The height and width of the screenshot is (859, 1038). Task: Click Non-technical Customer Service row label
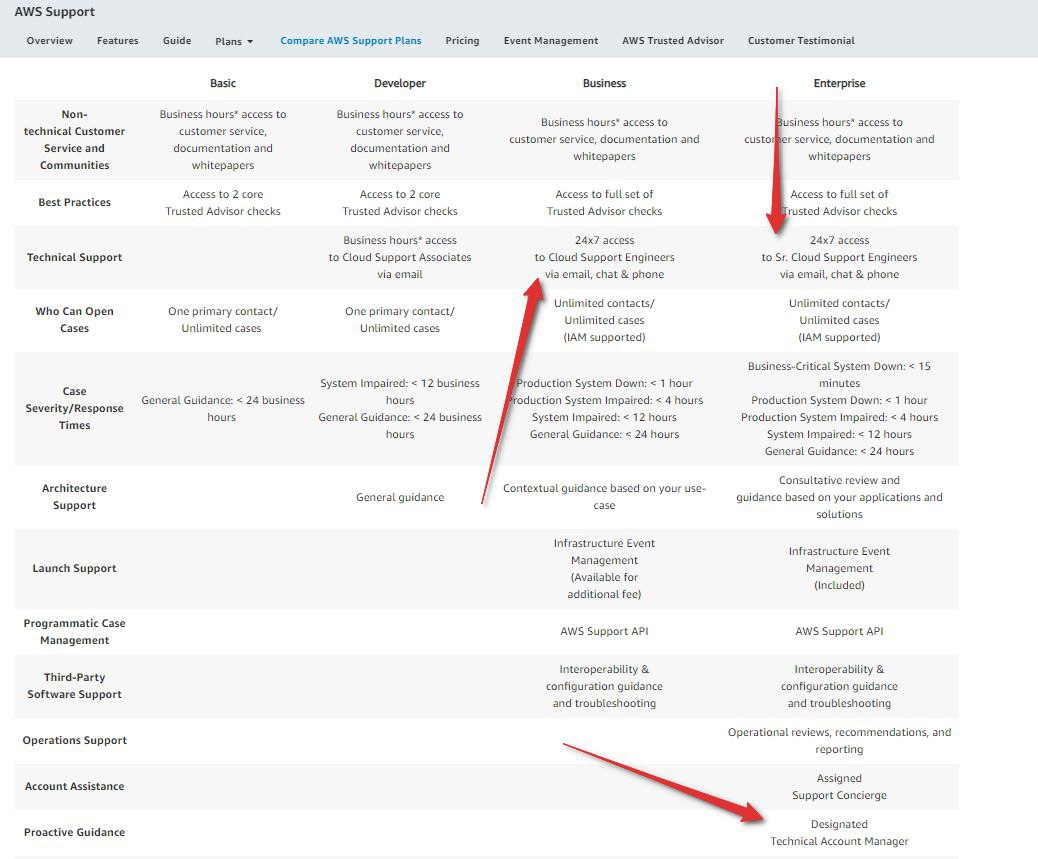(74, 140)
